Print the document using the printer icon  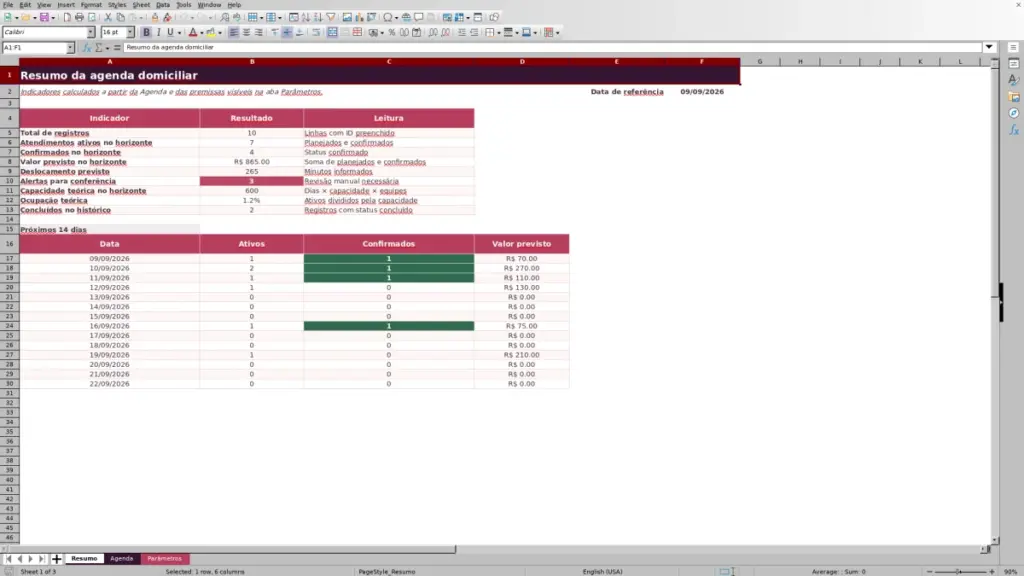[79, 18]
